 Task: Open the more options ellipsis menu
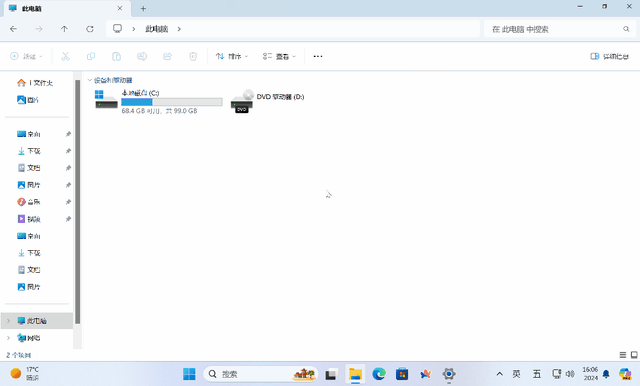tap(318, 56)
